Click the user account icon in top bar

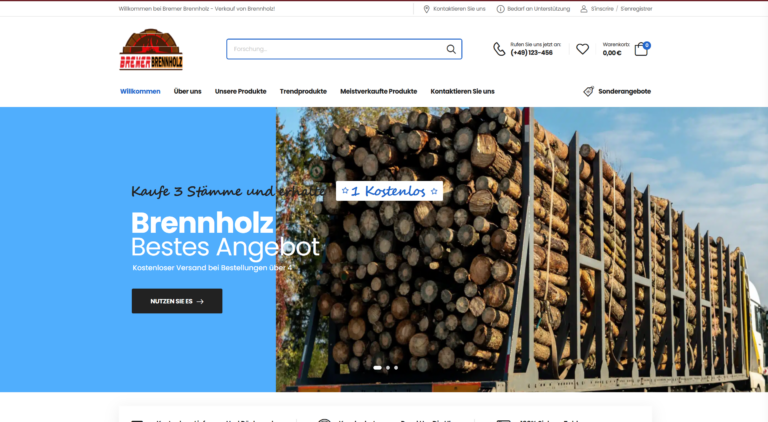coord(584,8)
